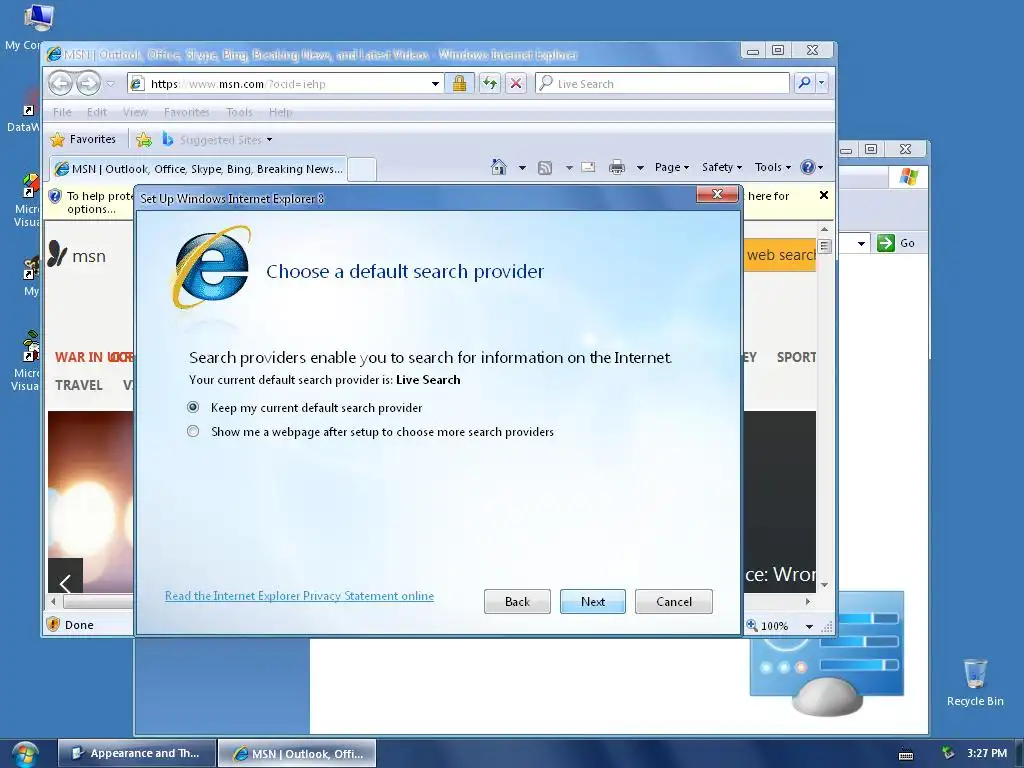Open the Favorites menu in the menu bar

click(x=187, y=112)
